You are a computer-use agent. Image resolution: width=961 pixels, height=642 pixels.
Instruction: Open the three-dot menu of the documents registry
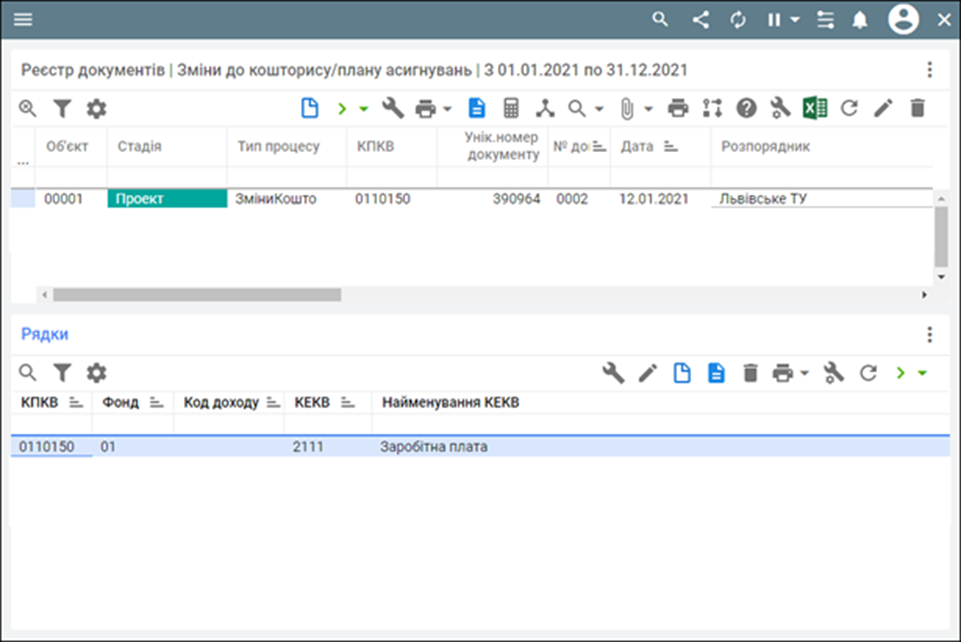click(929, 70)
